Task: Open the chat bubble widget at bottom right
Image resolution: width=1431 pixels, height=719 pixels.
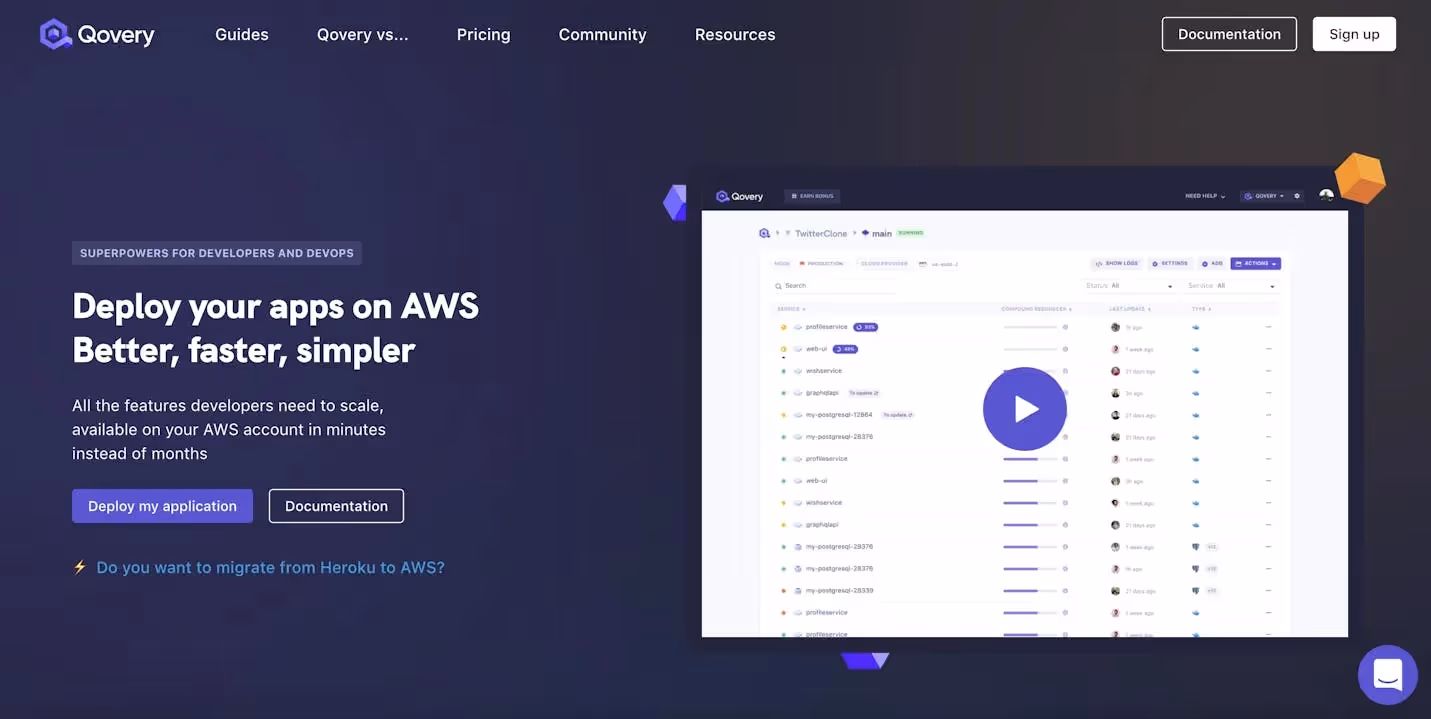Action: pos(1387,674)
